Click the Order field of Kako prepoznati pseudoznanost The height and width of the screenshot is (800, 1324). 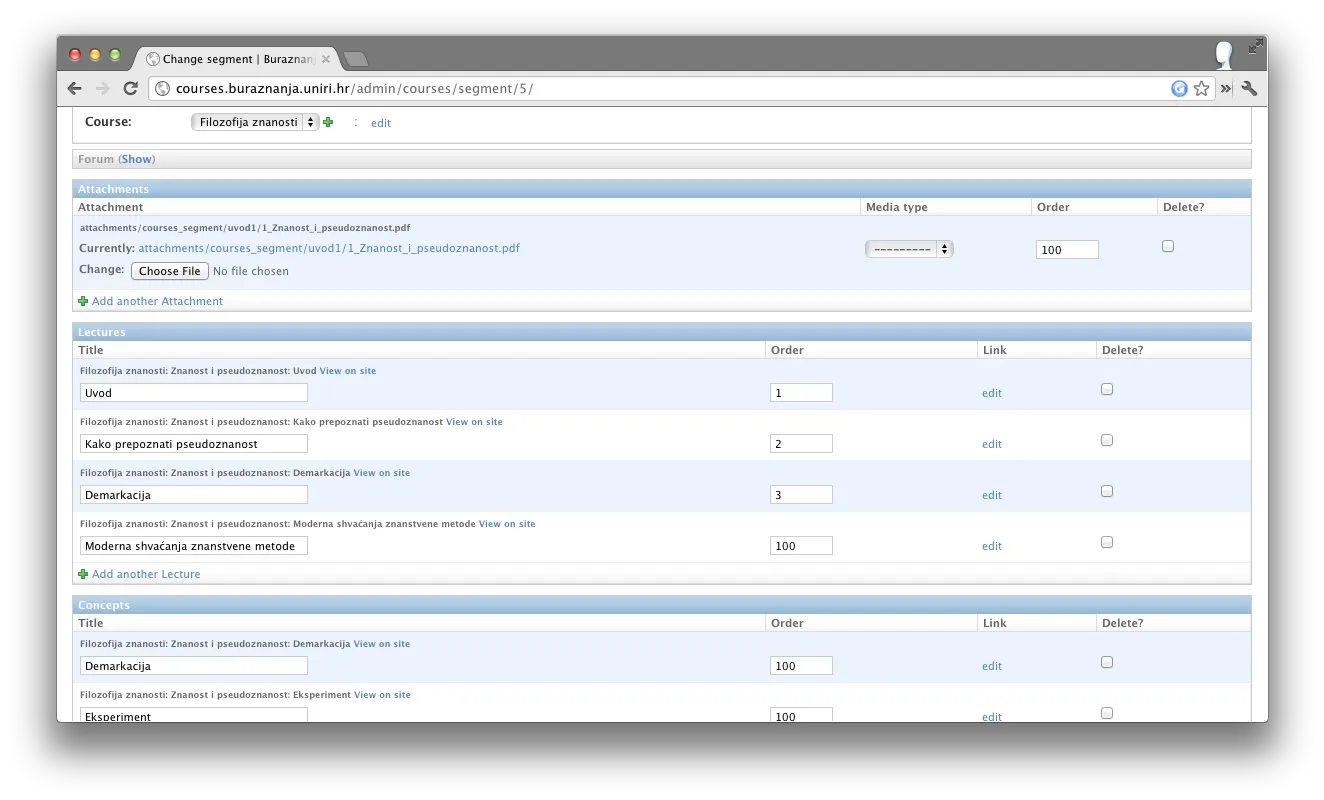coord(801,444)
